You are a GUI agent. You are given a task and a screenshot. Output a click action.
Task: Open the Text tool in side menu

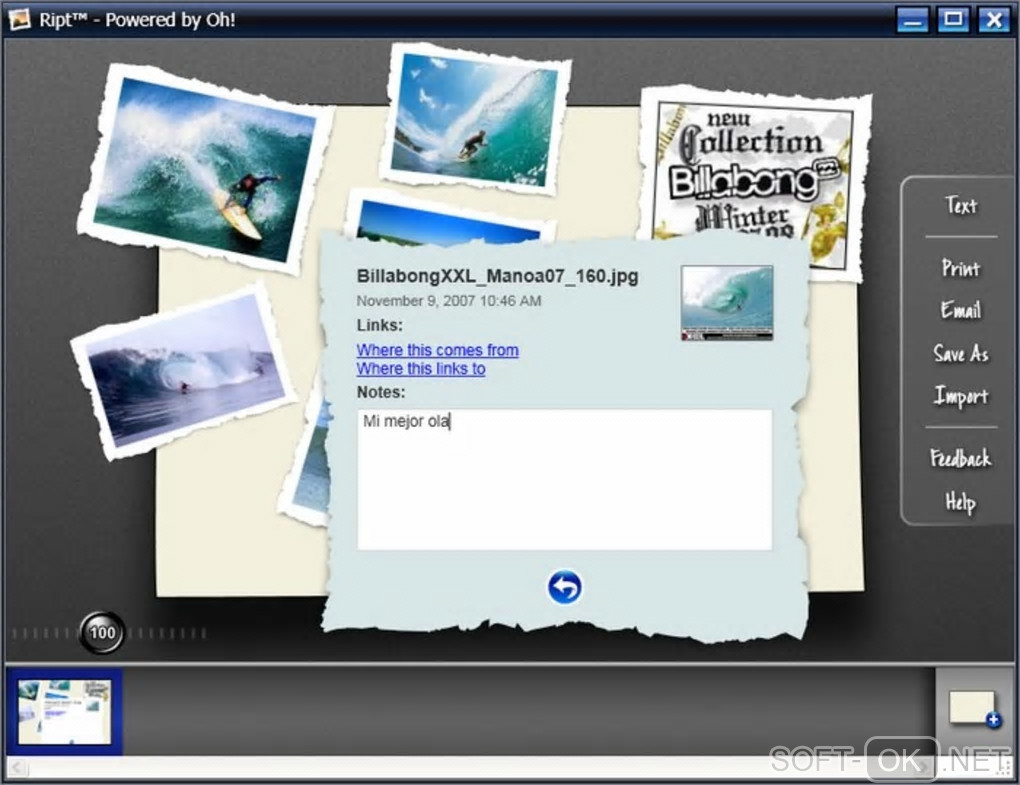pyautogui.click(x=961, y=206)
